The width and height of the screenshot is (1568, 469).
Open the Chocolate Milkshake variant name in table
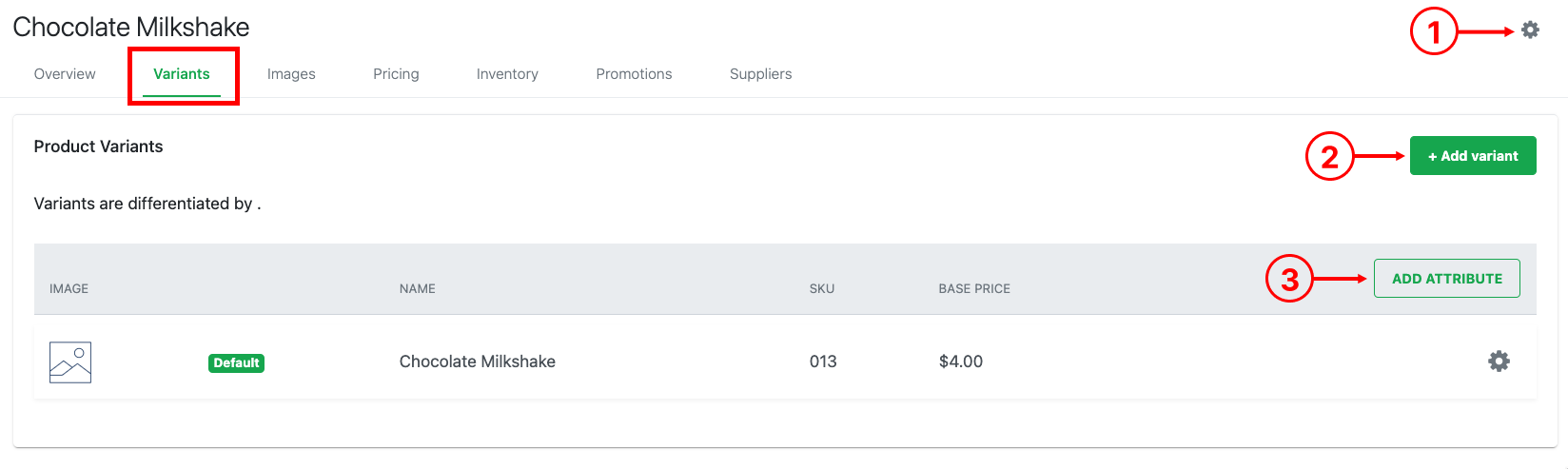click(x=478, y=362)
